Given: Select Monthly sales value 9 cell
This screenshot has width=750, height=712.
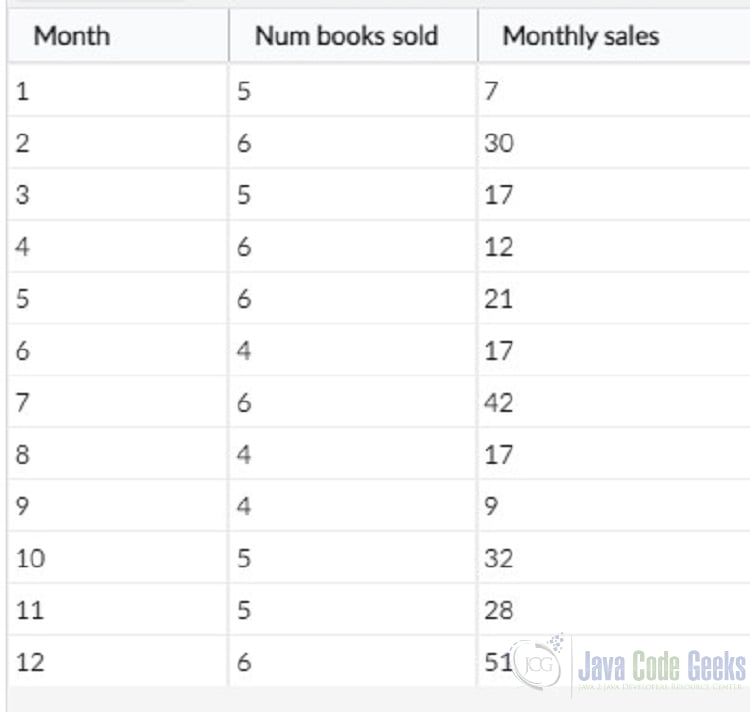Looking at the screenshot, I should (614, 505).
